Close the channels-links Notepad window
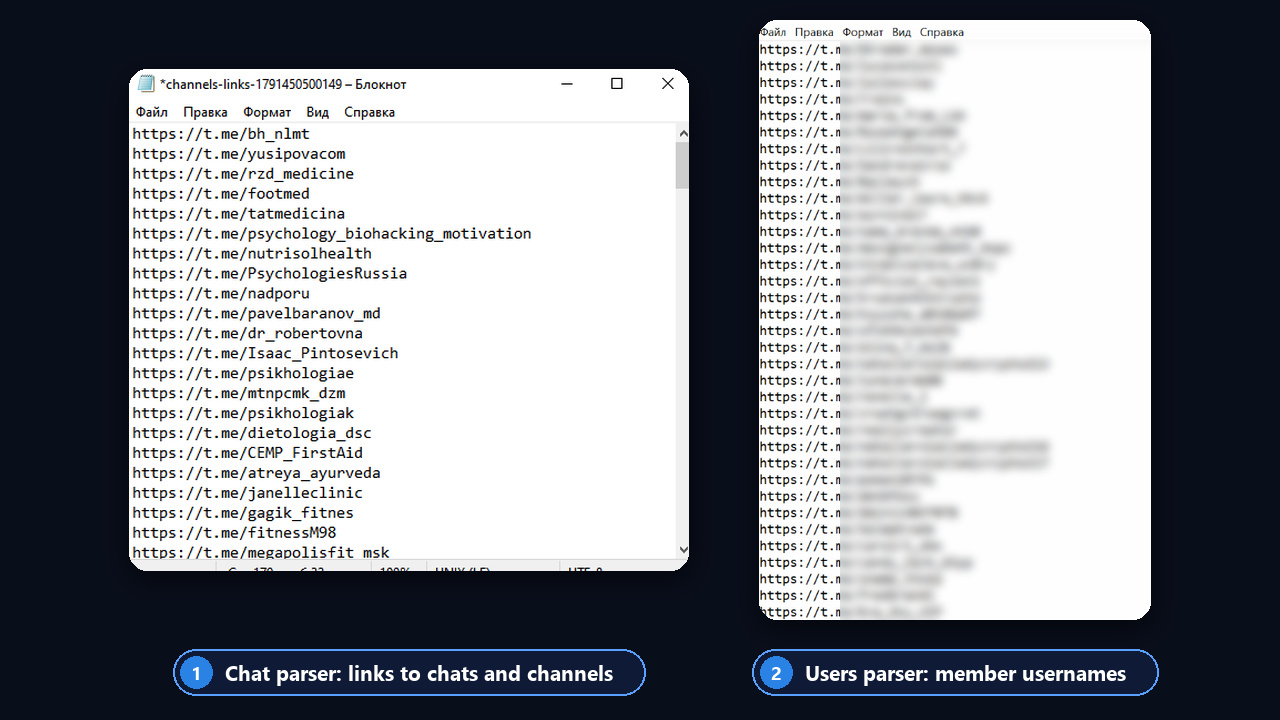 (667, 84)
